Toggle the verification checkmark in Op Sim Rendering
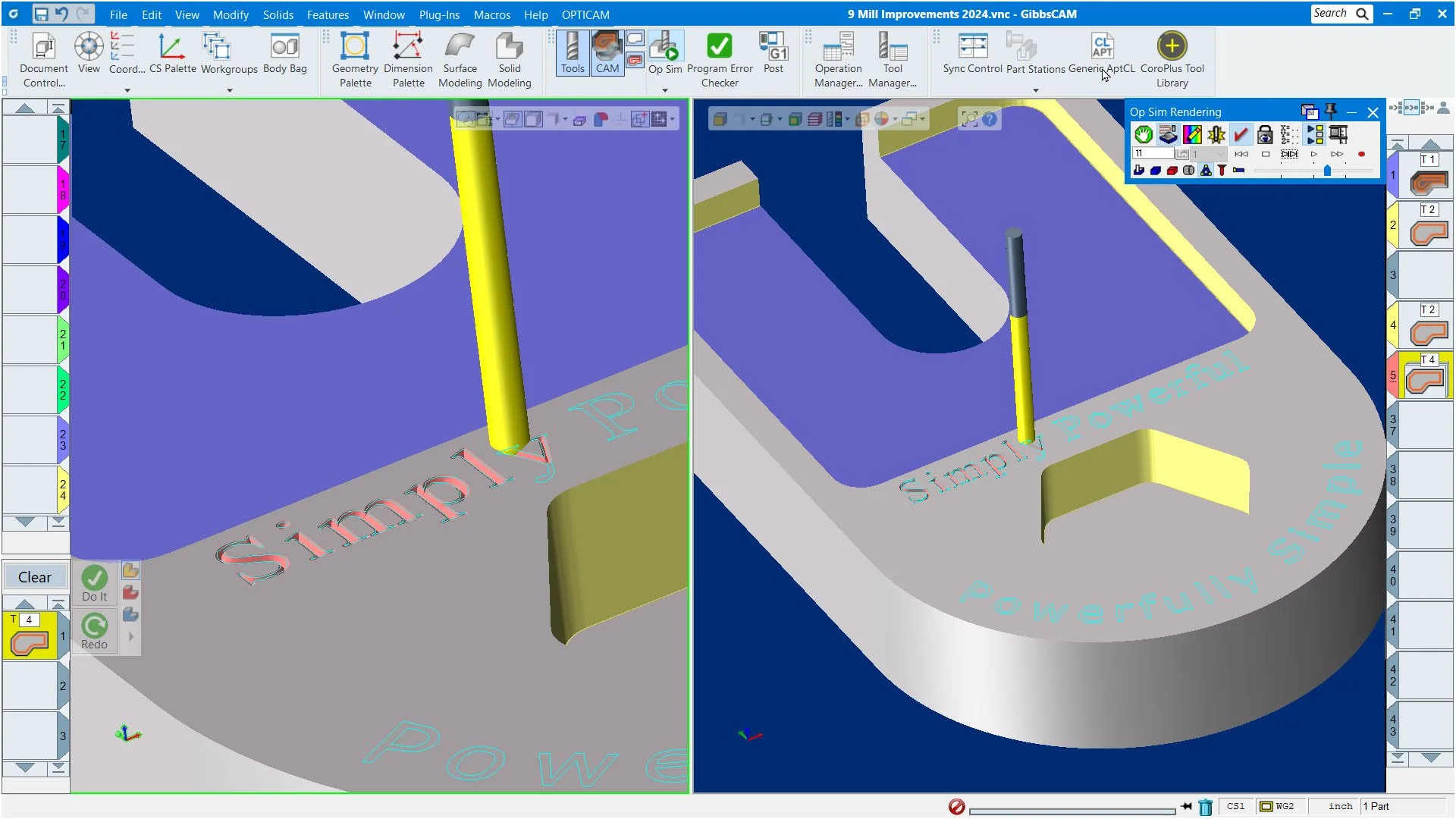The height and width of the screenshot is (819, 1456). coord(1241,134)
